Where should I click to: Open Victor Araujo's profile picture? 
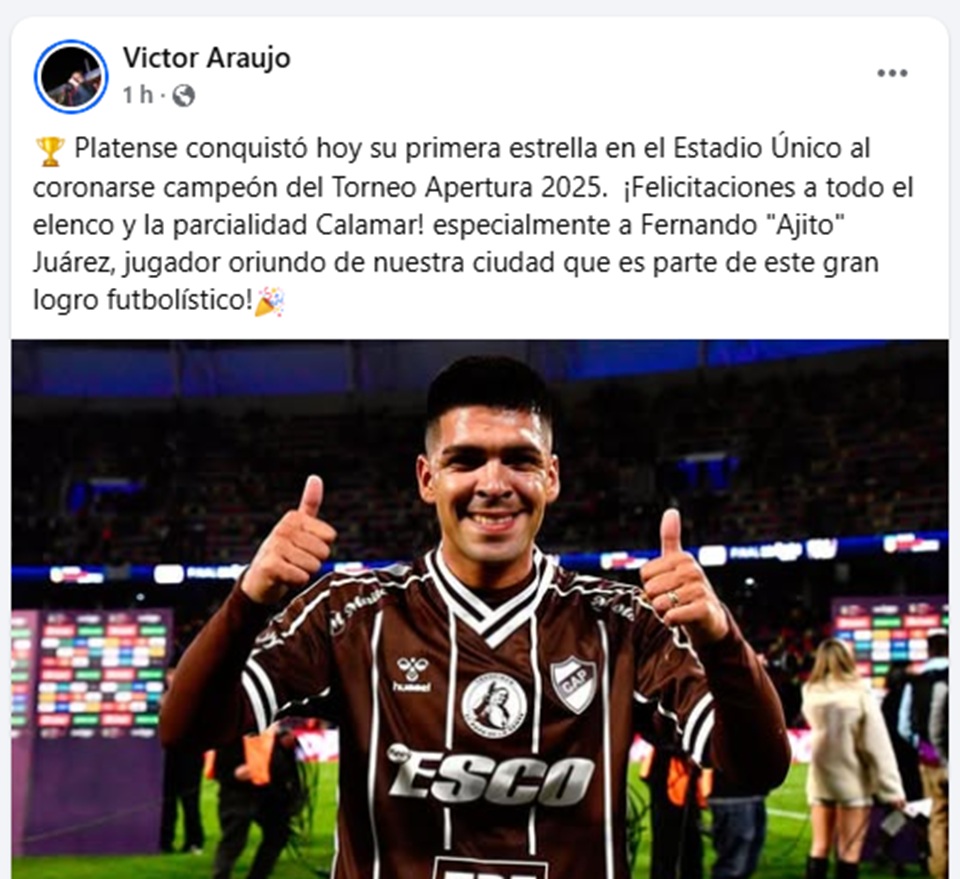(71, 77)
